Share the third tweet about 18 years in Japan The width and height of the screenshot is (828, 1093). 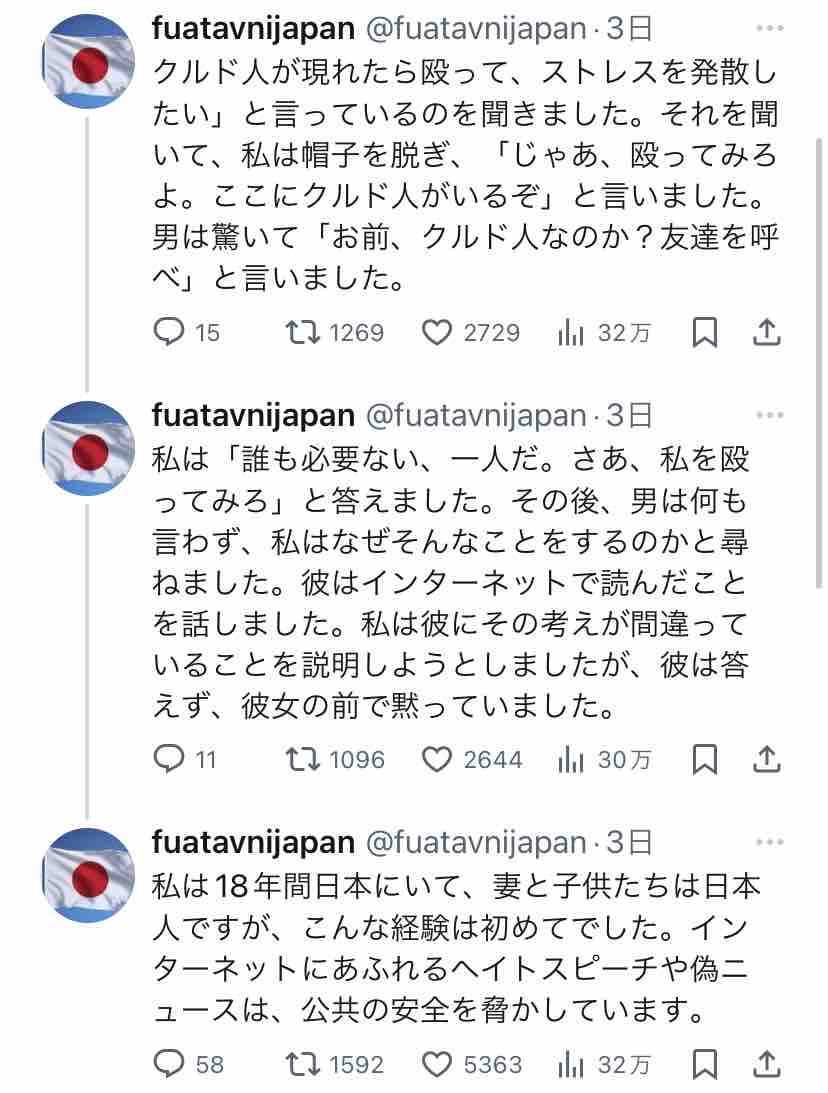pyautogui.click(x=767, y=1062)
